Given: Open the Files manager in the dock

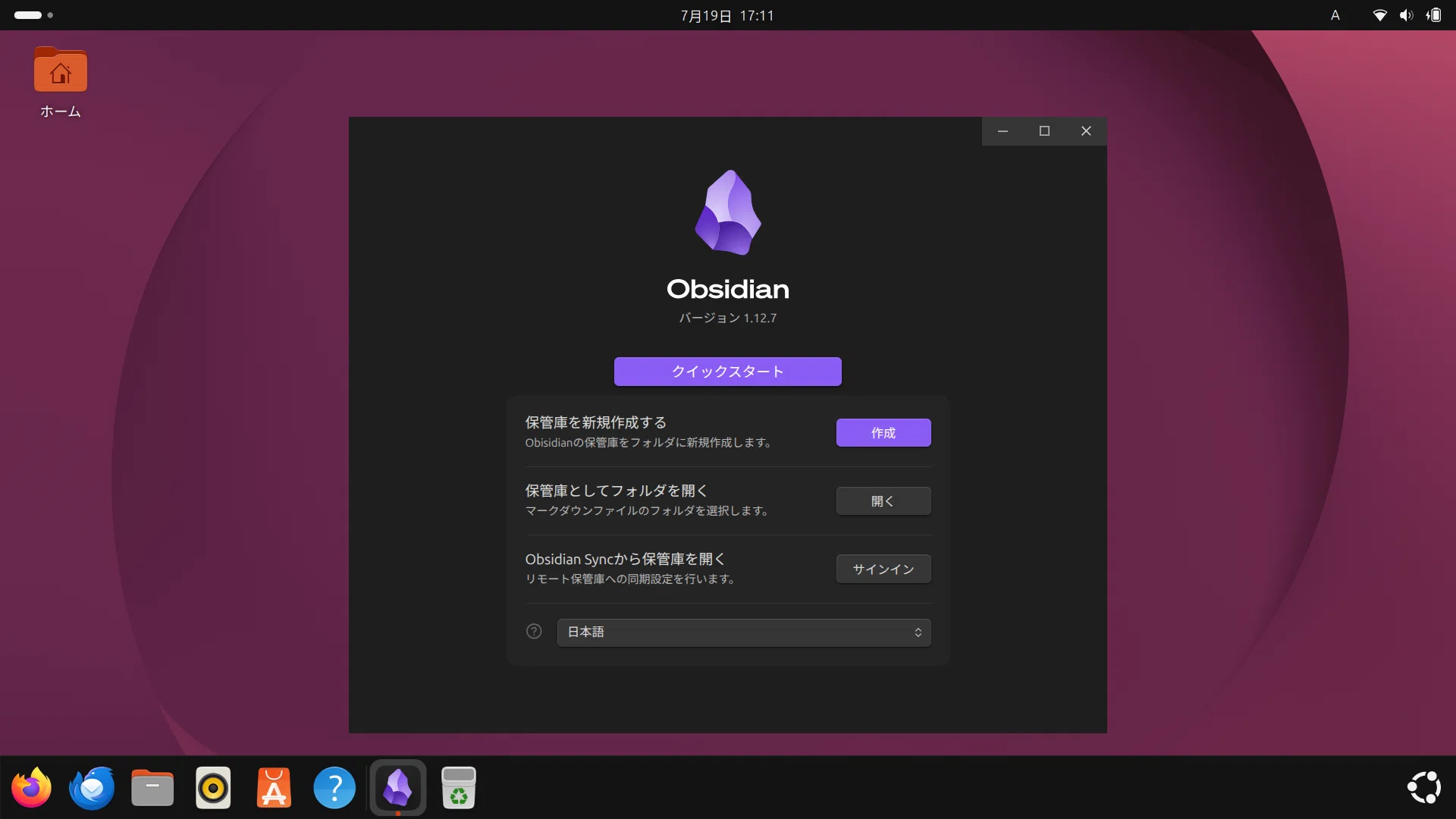Looking at the screenshot, I should tap(152, 788).
